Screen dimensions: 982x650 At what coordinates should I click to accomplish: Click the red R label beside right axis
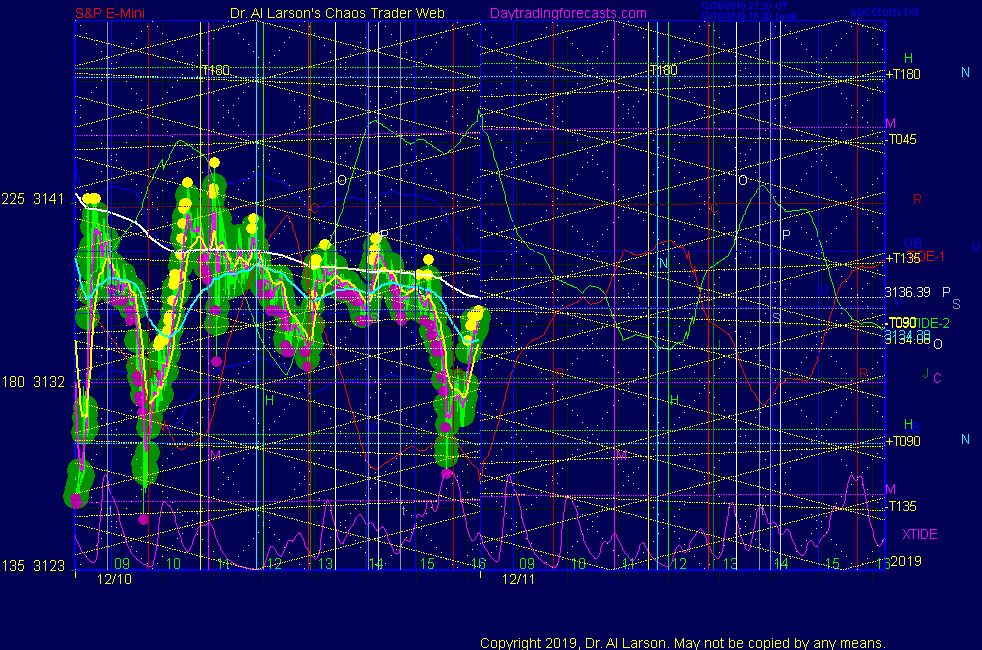pos(917,199)
